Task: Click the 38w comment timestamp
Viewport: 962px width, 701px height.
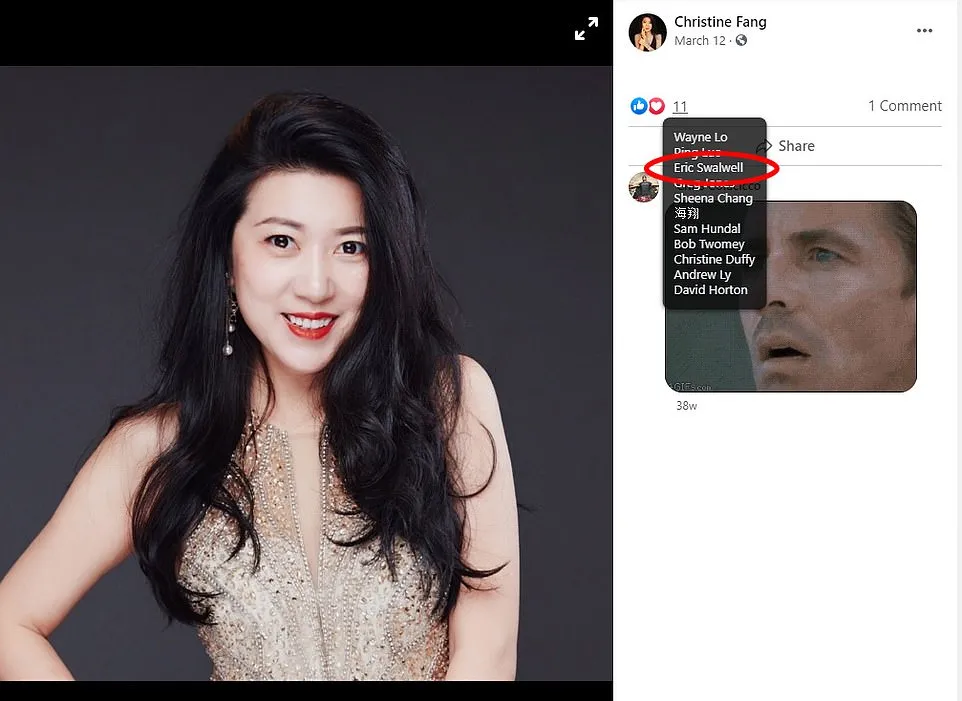Action: pos(686,406)
